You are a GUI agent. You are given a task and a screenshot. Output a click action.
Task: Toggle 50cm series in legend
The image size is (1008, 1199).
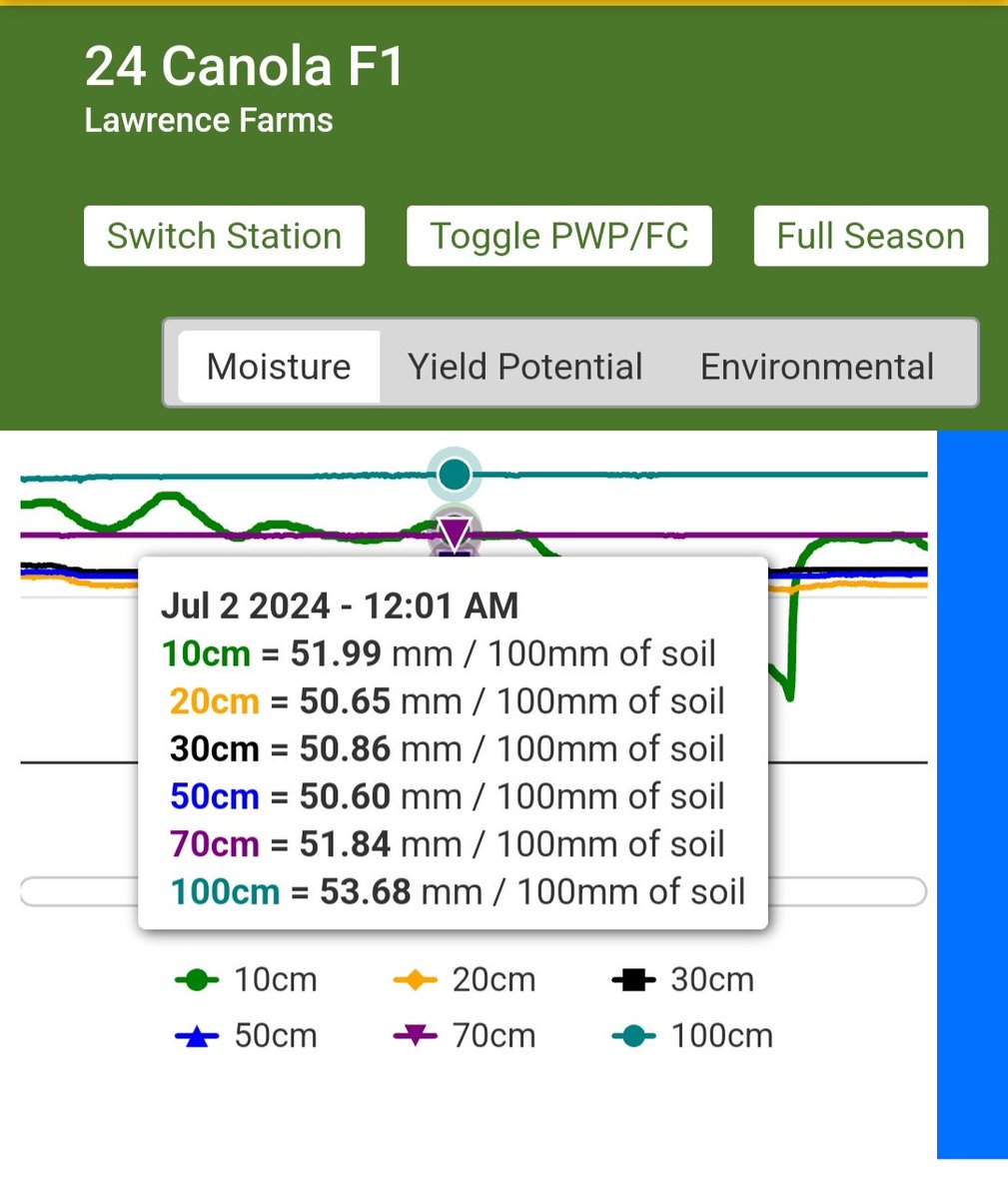[x=246, y=1036]
